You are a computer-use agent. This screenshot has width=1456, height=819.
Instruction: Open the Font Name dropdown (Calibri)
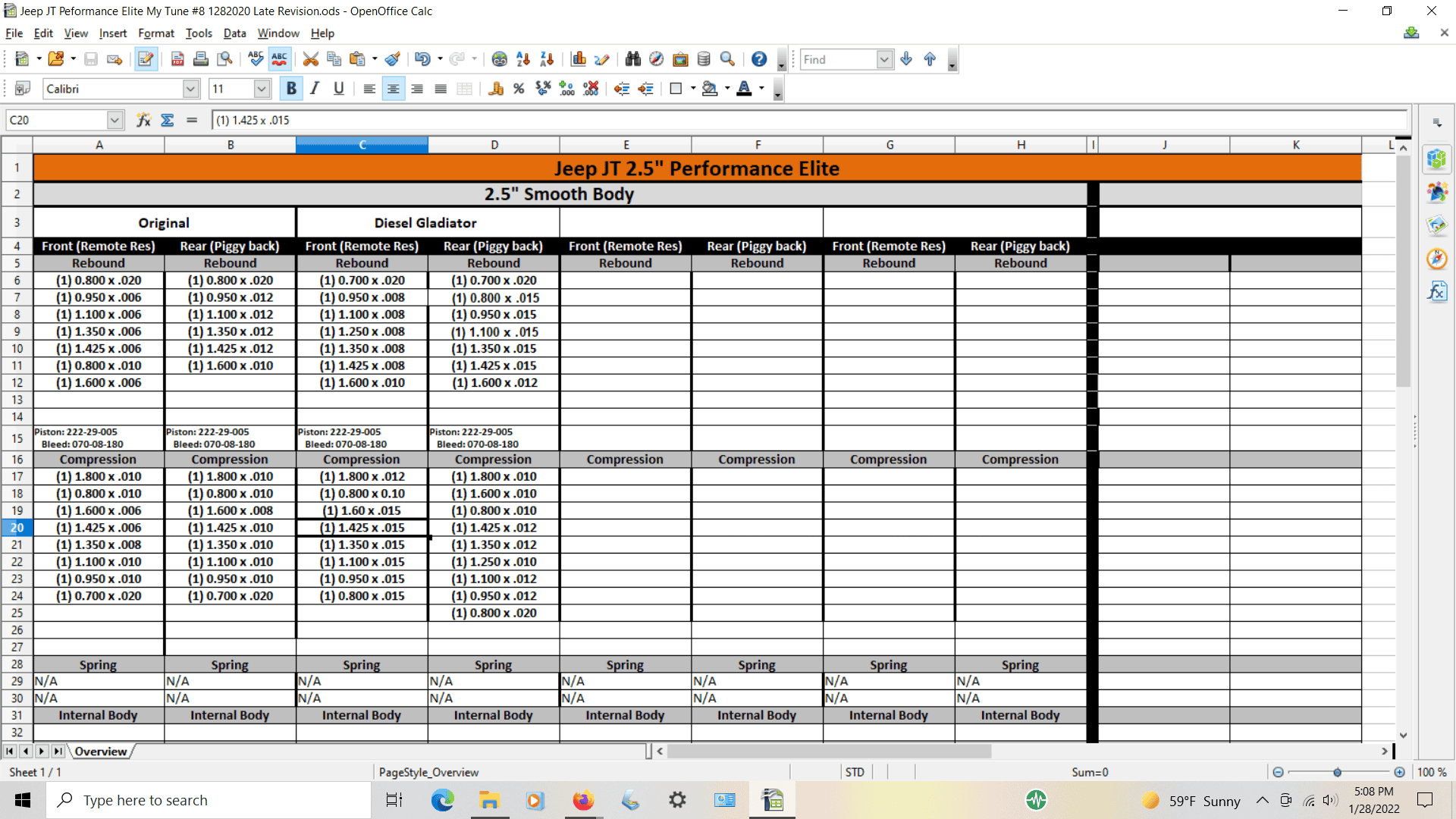click(190, 89)
